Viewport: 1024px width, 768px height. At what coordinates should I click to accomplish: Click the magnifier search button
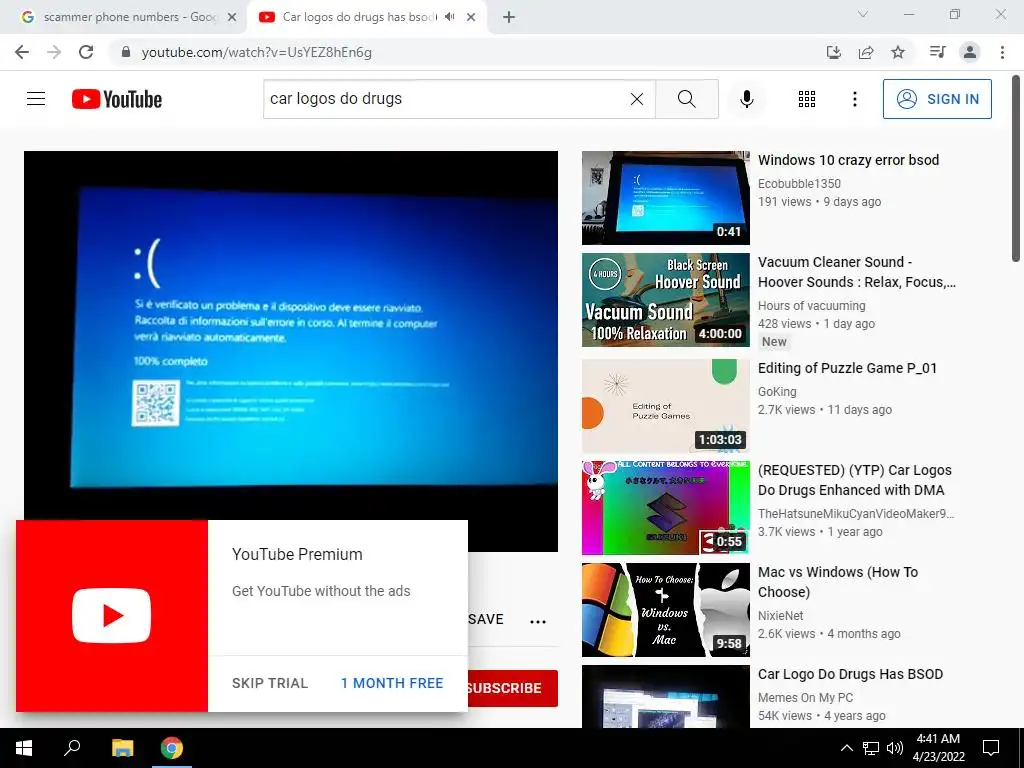click(x=686, y=99)
